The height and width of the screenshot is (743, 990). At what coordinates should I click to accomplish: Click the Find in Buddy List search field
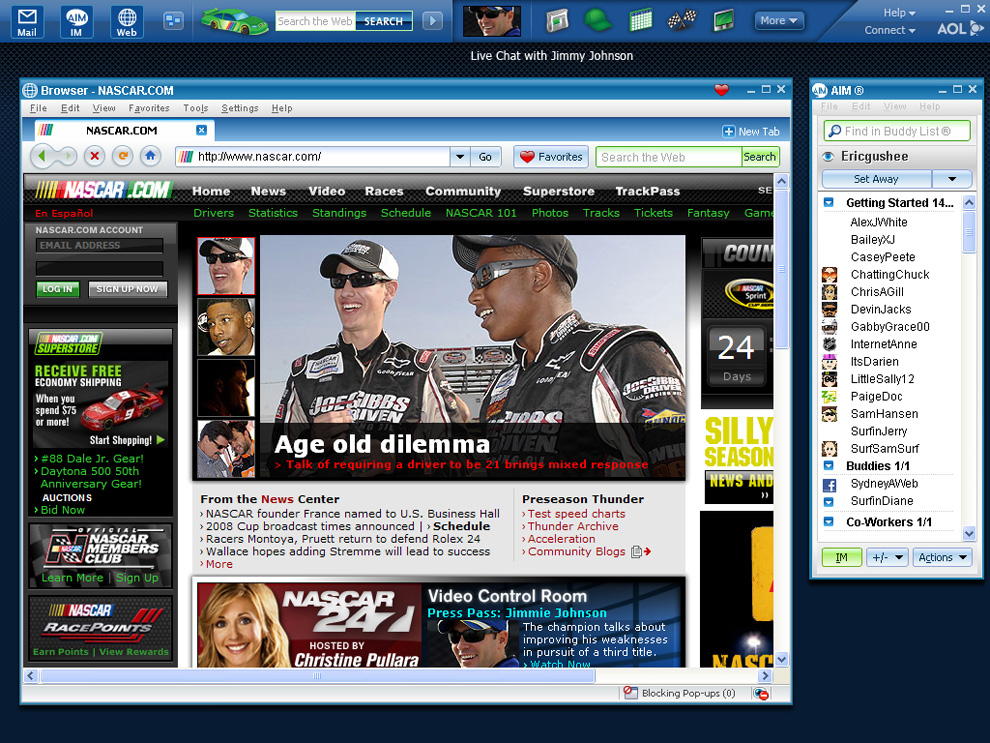click(x=896, y=131)
